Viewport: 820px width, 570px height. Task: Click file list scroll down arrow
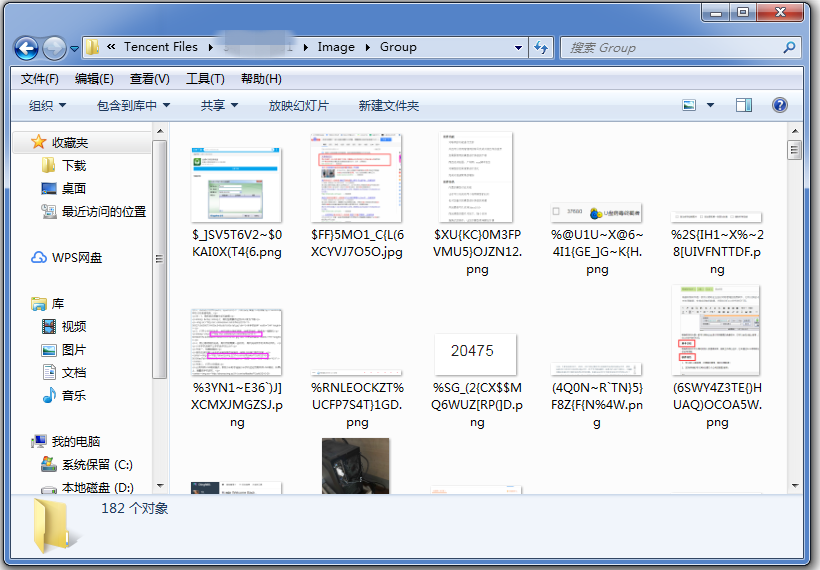(795, 486)
